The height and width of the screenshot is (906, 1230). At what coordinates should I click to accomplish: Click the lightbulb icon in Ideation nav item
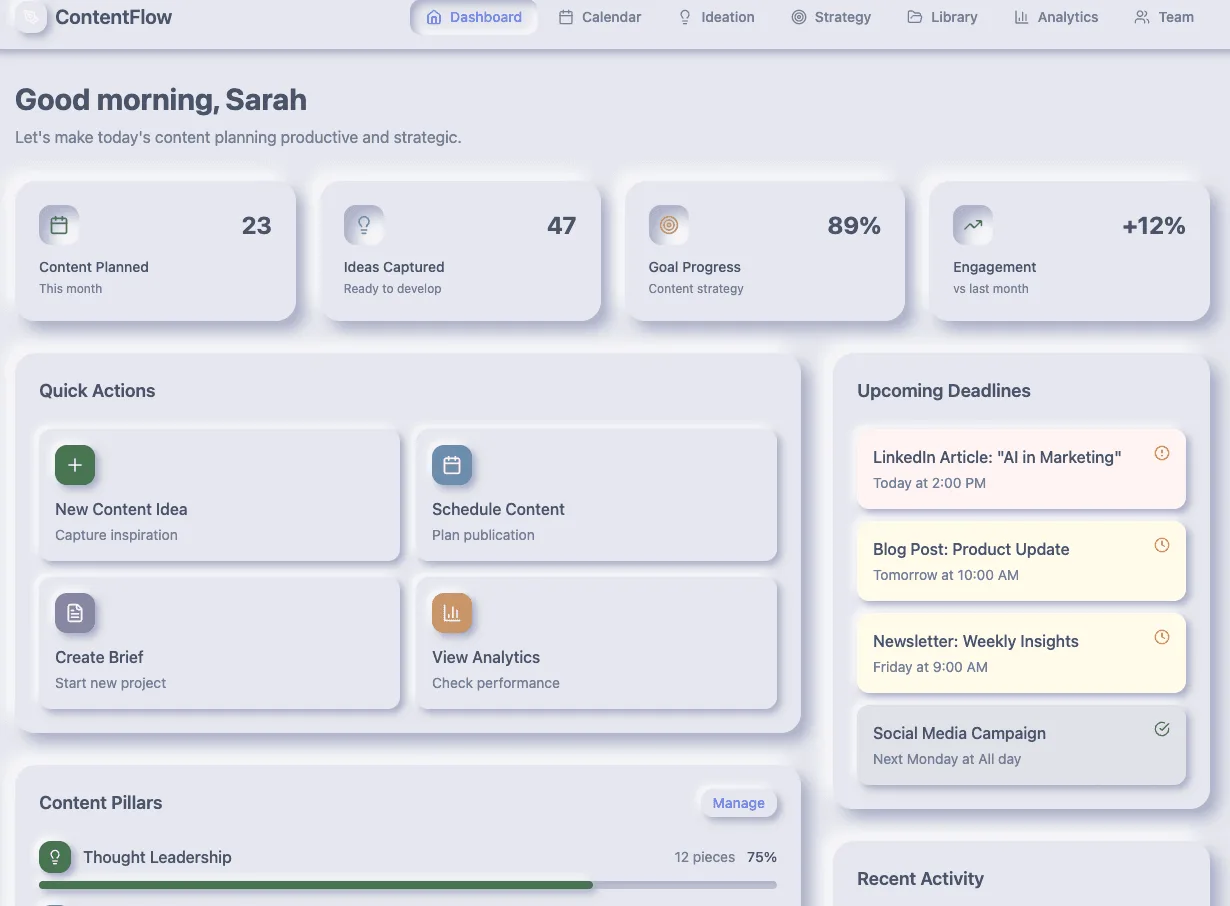coord(685,17)
